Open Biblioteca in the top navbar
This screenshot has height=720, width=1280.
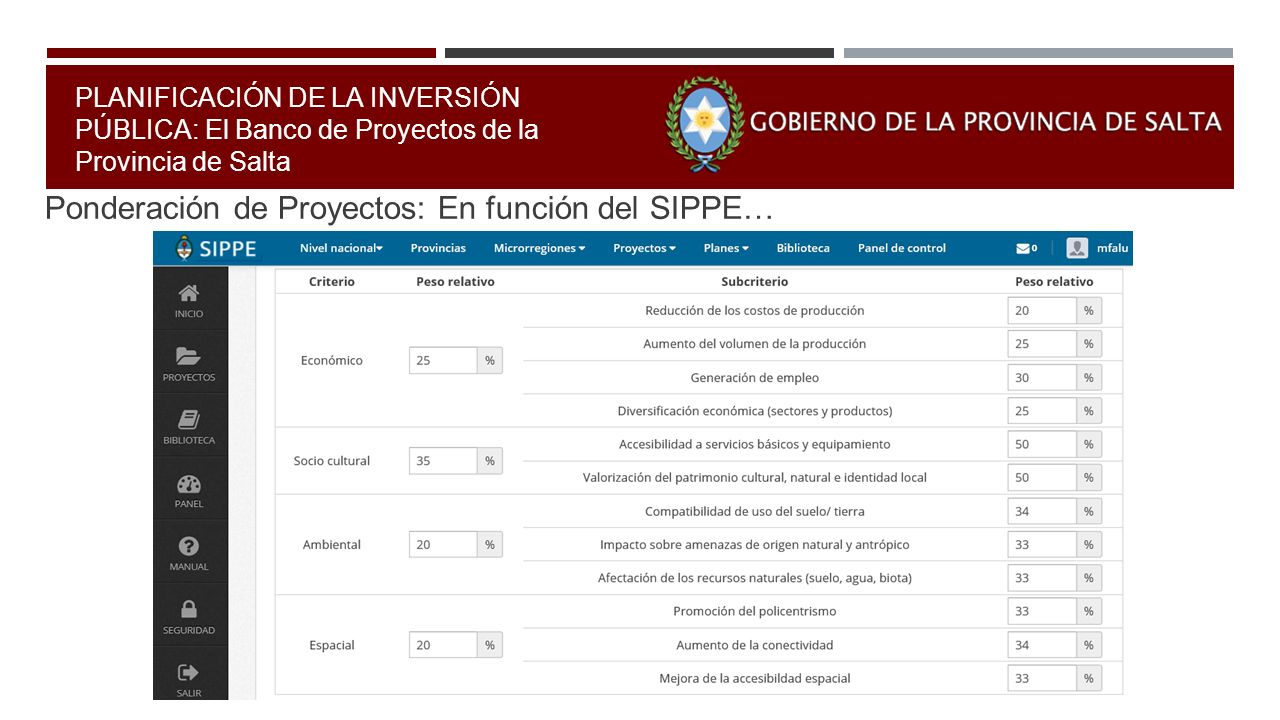tap(803, 248)
